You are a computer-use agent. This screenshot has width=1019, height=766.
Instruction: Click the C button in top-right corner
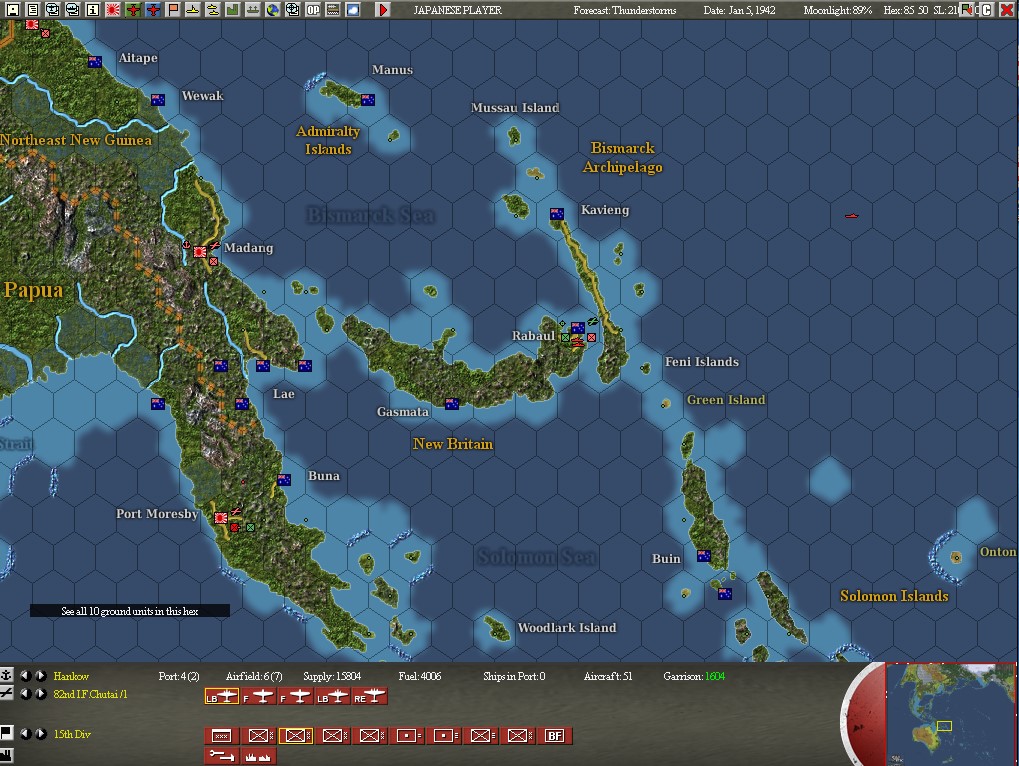point(987,10)
